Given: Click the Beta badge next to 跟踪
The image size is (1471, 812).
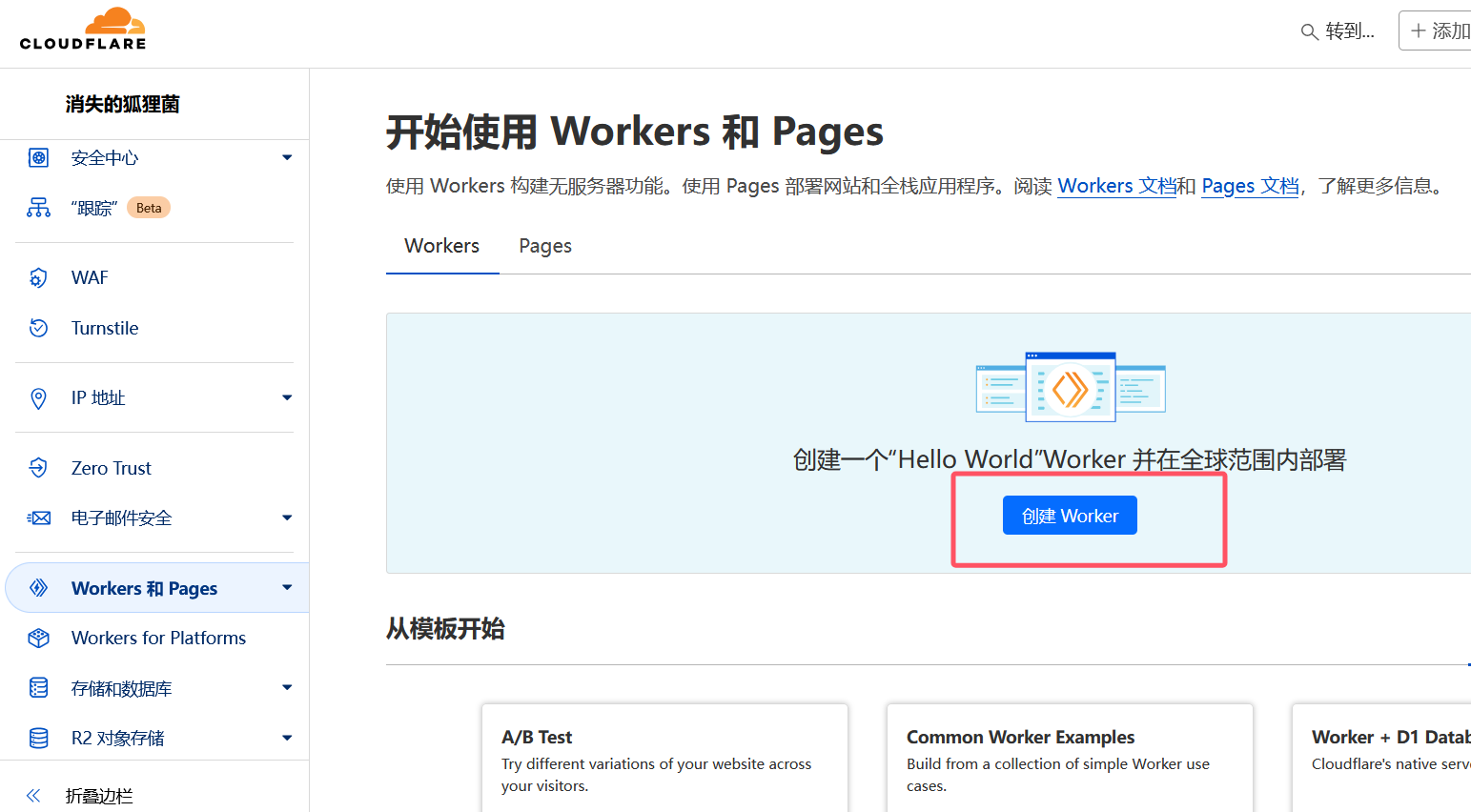Looking at the screenshot, I should [x=149, y=208].
